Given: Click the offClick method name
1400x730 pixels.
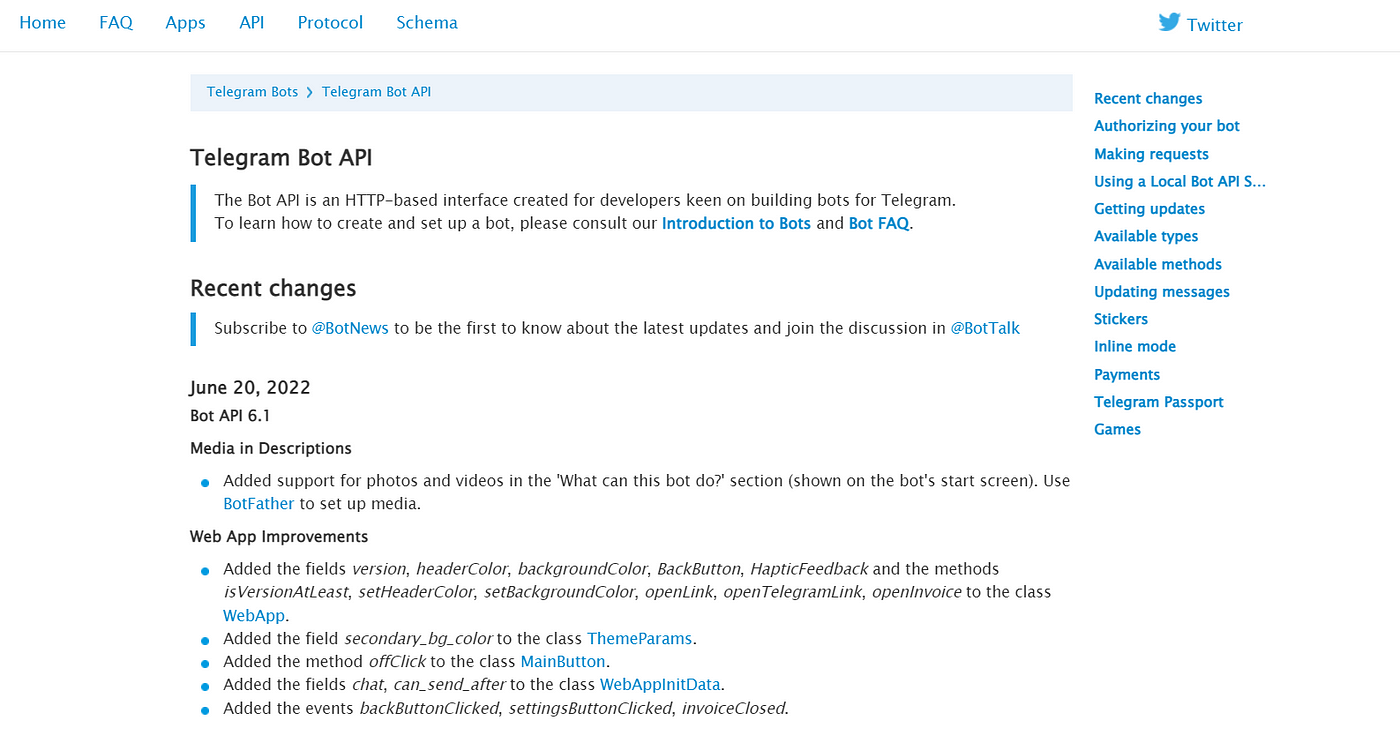Looking at the screenshot, I should tap(397, 661).
